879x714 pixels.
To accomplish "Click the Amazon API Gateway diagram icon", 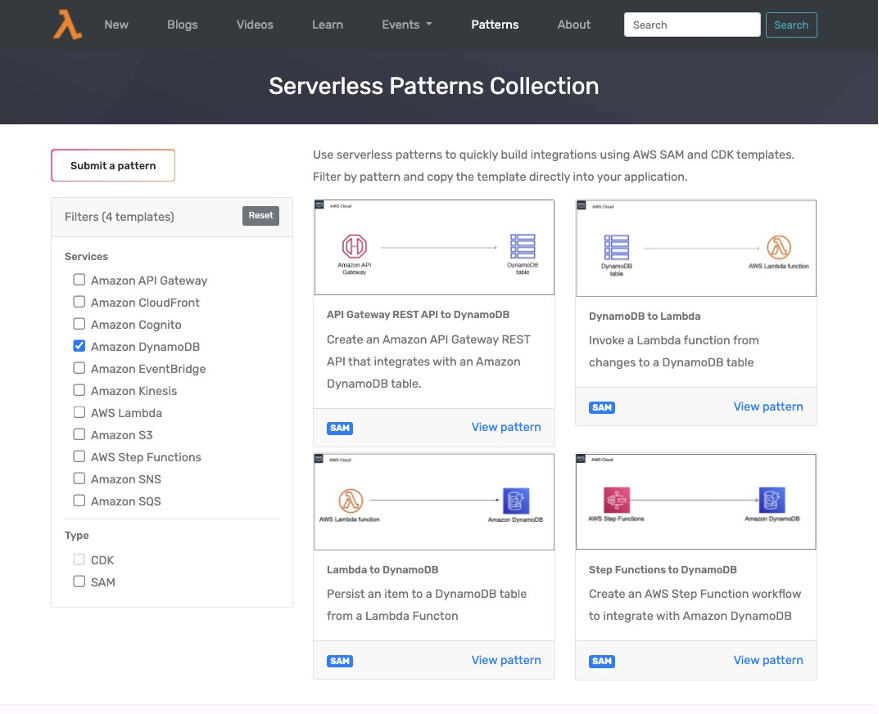I will coord(354,246).
